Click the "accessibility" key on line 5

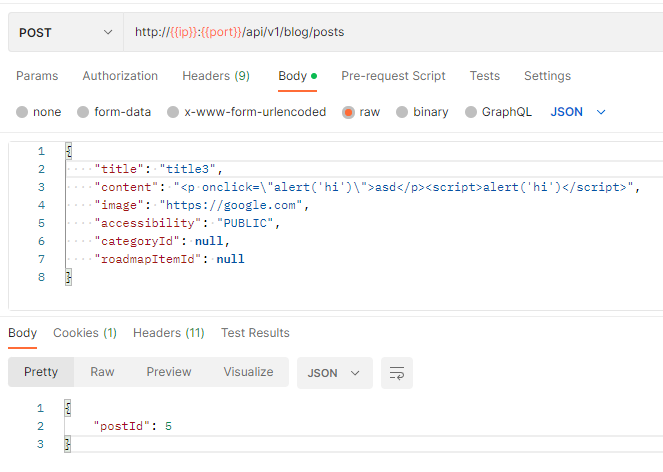click(148, 223)
